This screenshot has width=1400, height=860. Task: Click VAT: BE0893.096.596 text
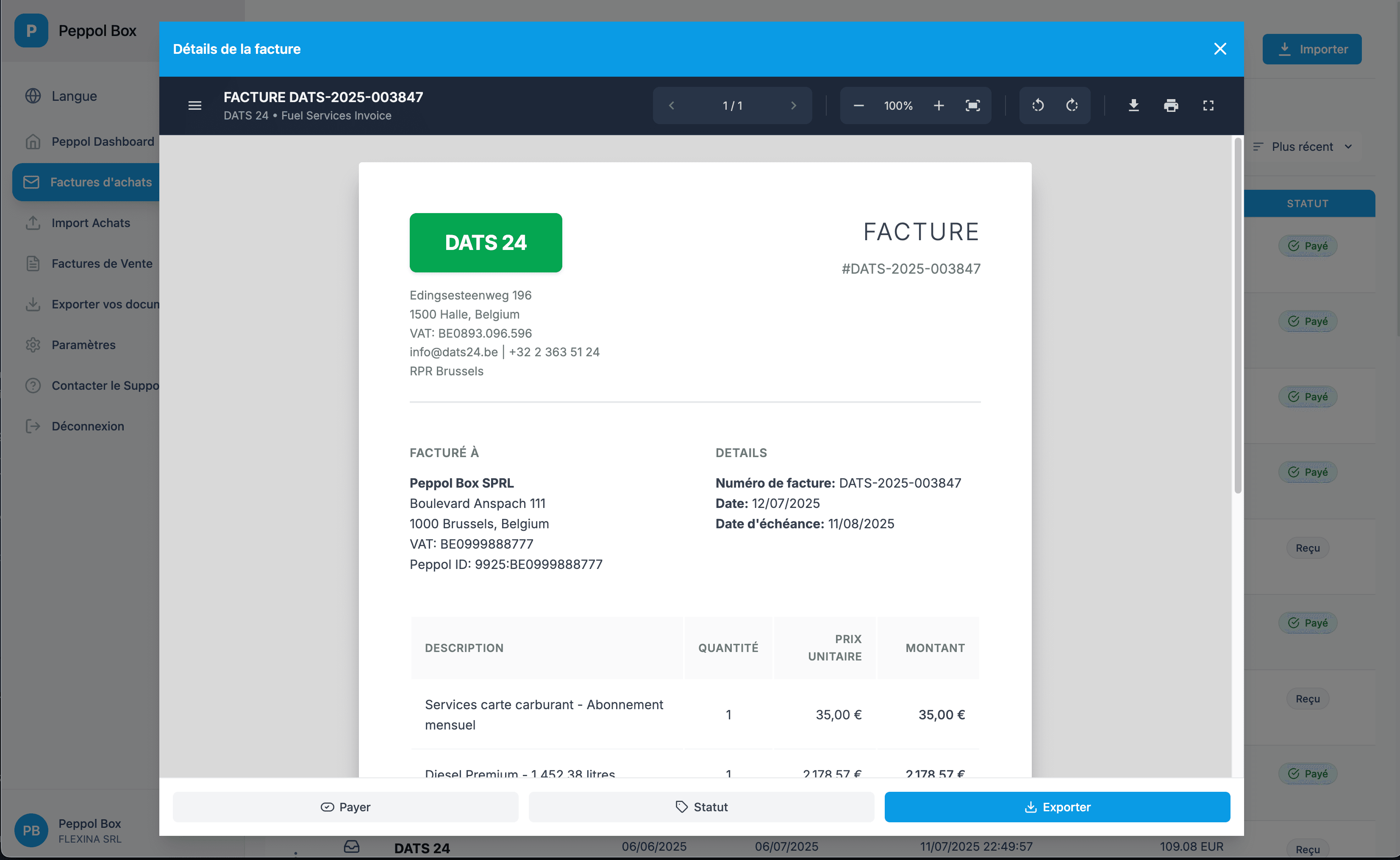click(470, 333)
